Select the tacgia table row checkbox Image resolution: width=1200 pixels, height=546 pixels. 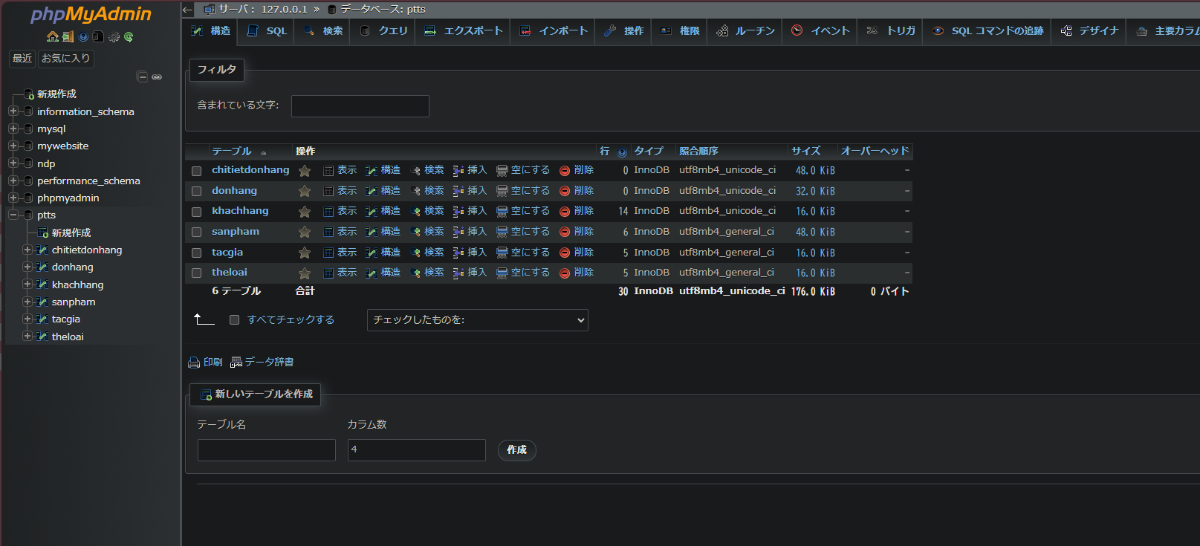click(x=197, y=252)
